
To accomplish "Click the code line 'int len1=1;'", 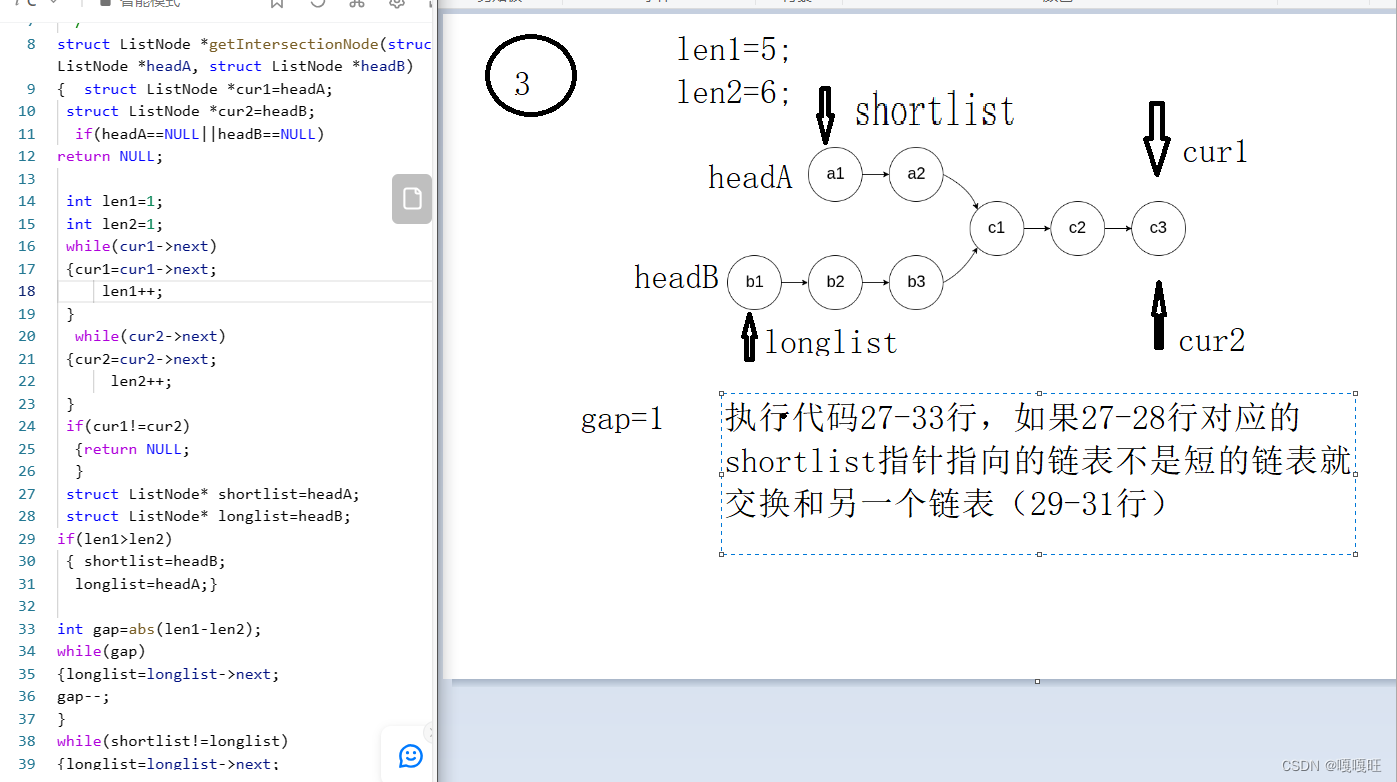I will coord(114,201).
